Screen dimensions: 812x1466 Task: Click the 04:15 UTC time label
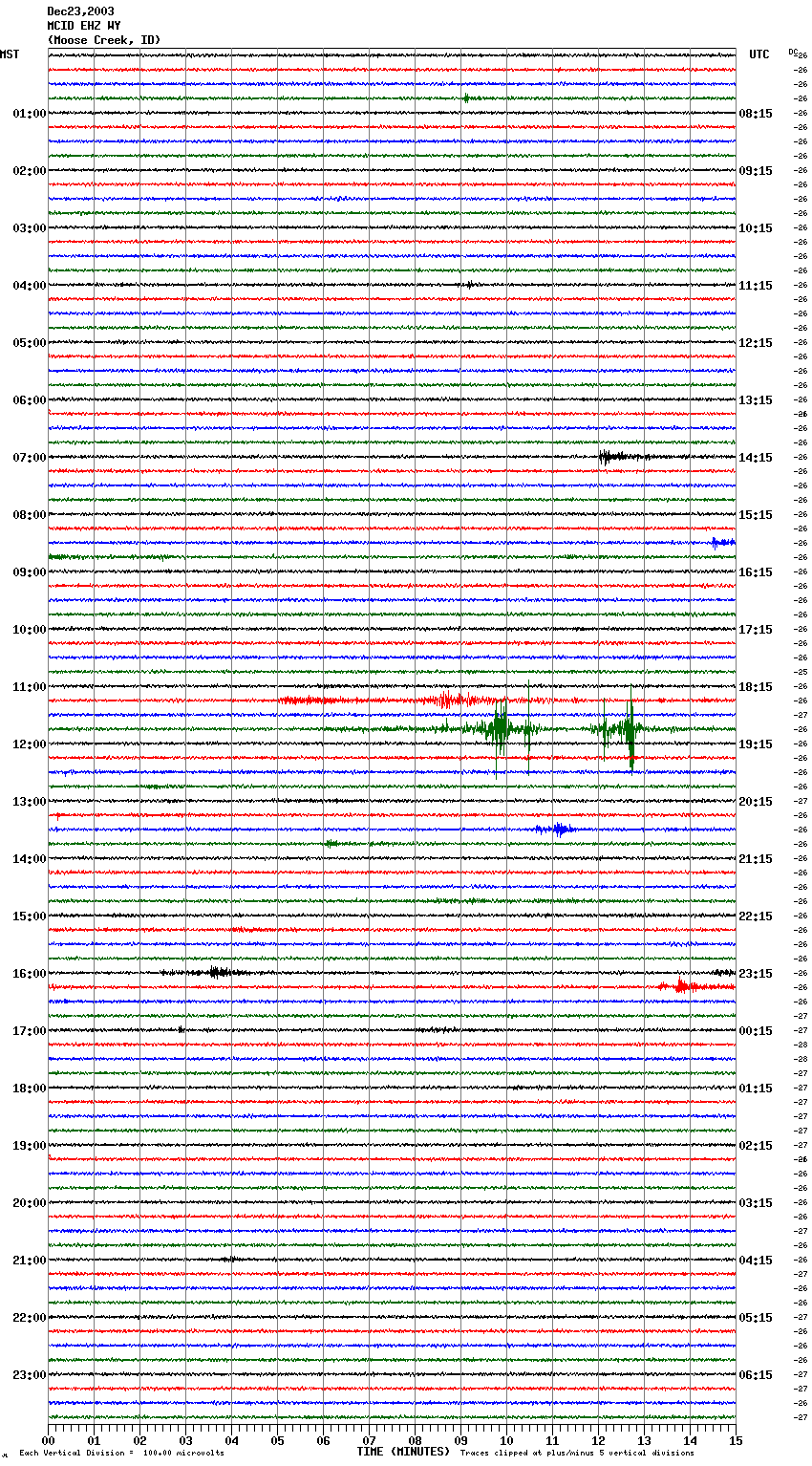756,1261
